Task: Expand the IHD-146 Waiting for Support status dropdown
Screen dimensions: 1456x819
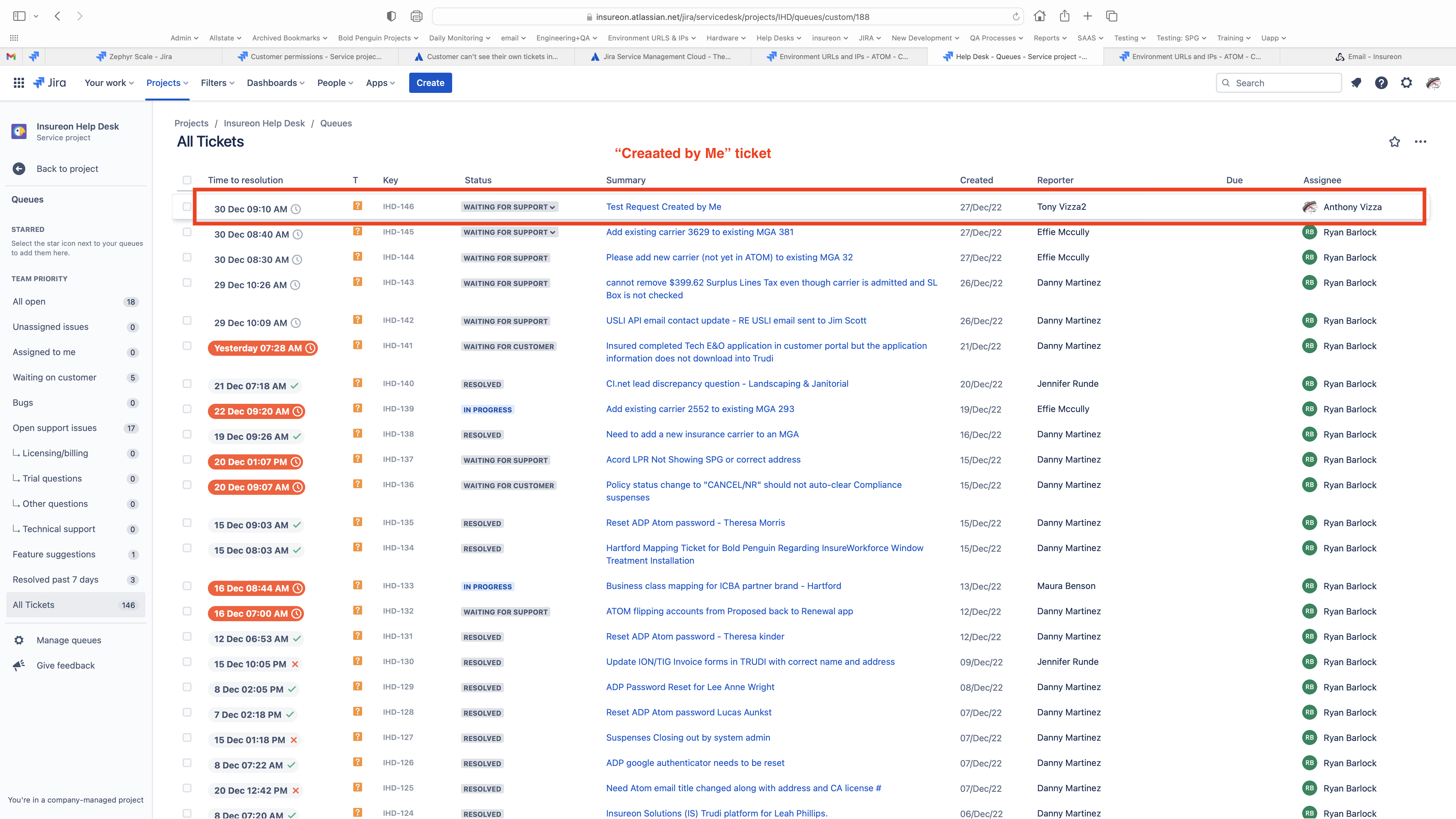Action: click(x=509, y=207)
